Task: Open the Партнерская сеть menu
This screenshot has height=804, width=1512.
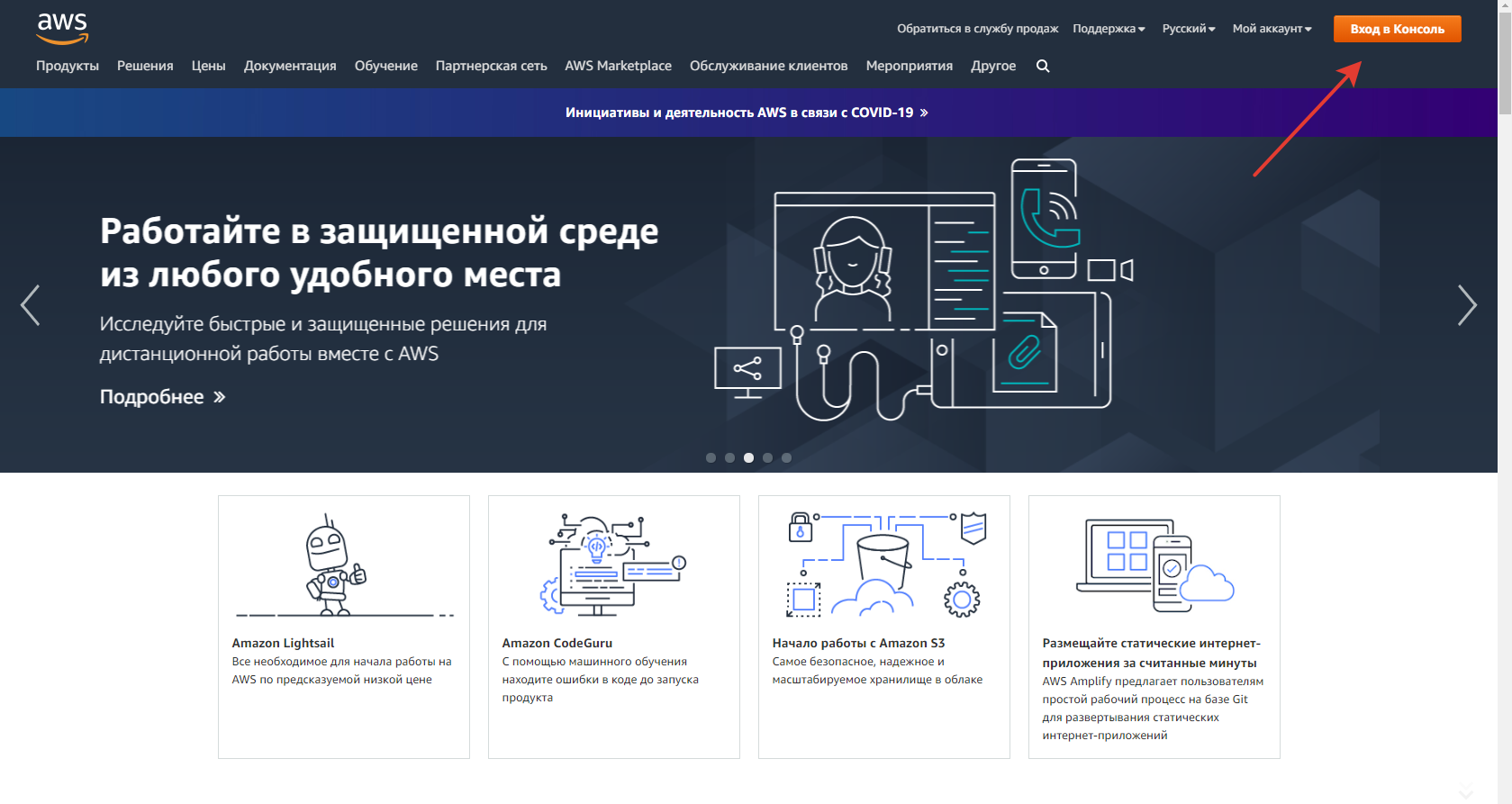Action: (x=492, y=66)
